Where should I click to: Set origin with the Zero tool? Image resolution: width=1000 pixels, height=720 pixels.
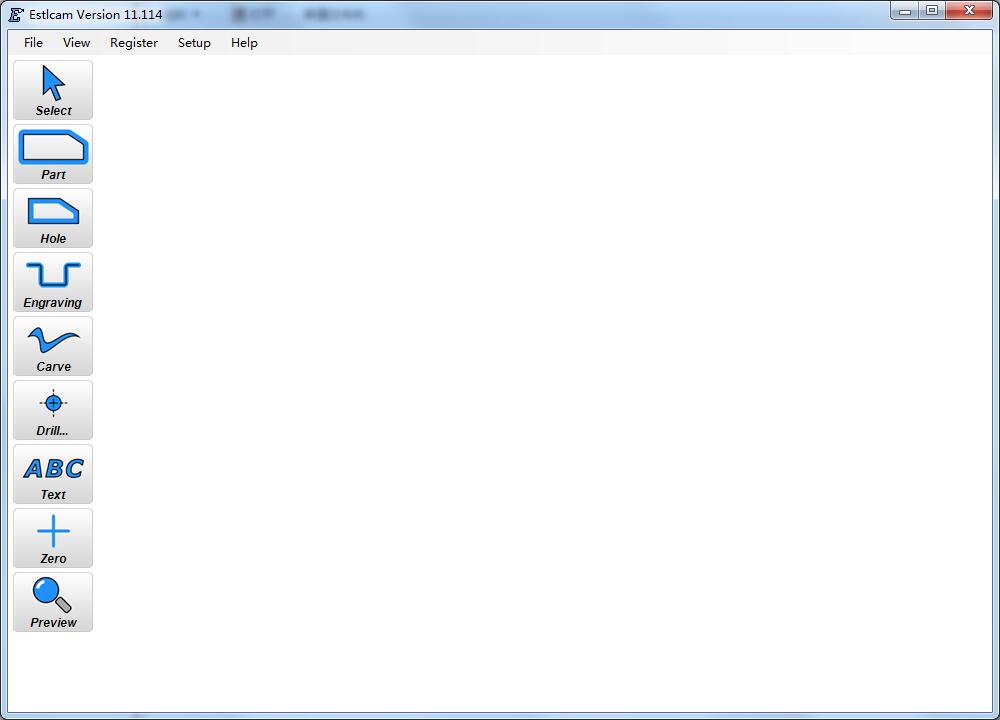coord(53,538)
